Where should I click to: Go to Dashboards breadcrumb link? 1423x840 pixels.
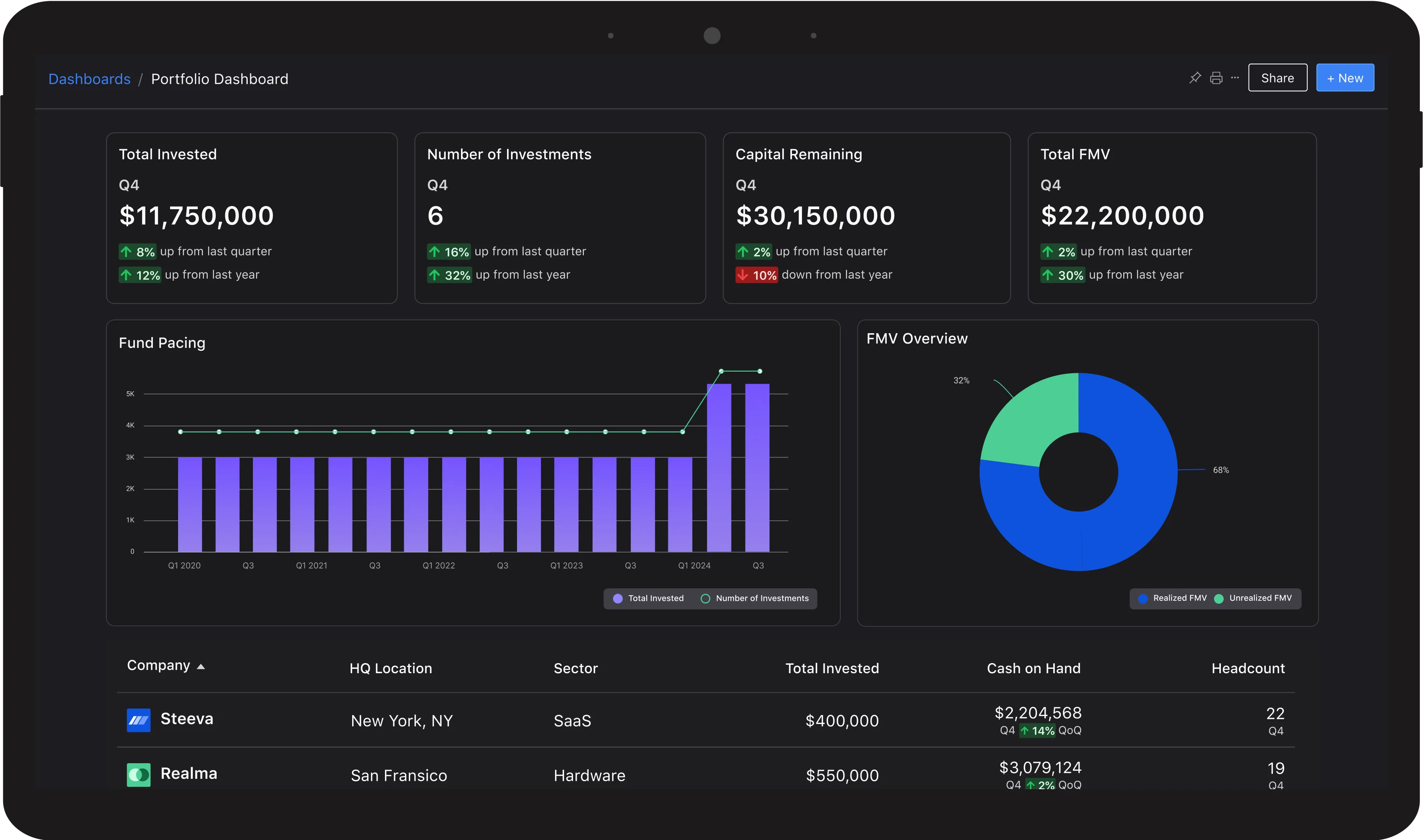point(90,79)
